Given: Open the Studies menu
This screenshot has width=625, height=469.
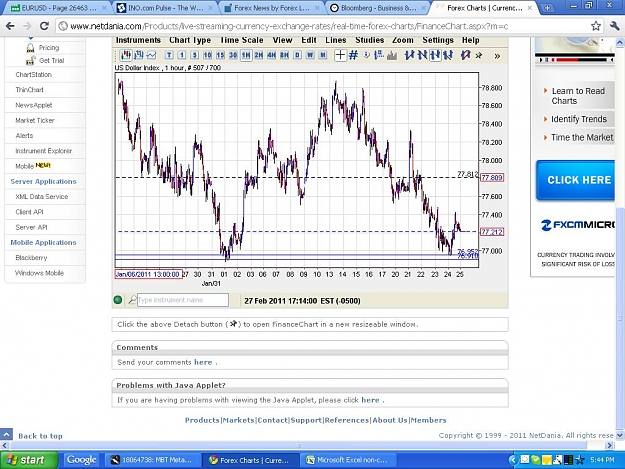Looking at the screenshot, I should click(x=369, y=40).
